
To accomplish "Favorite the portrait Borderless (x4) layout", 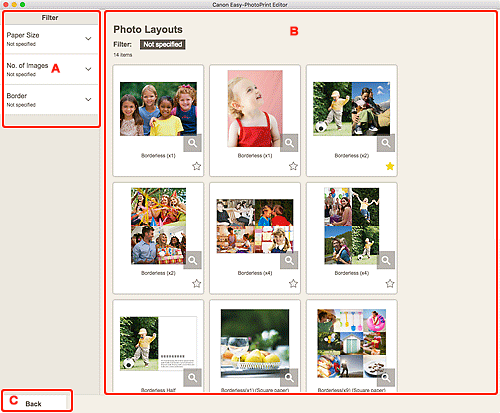I will 390,283.
